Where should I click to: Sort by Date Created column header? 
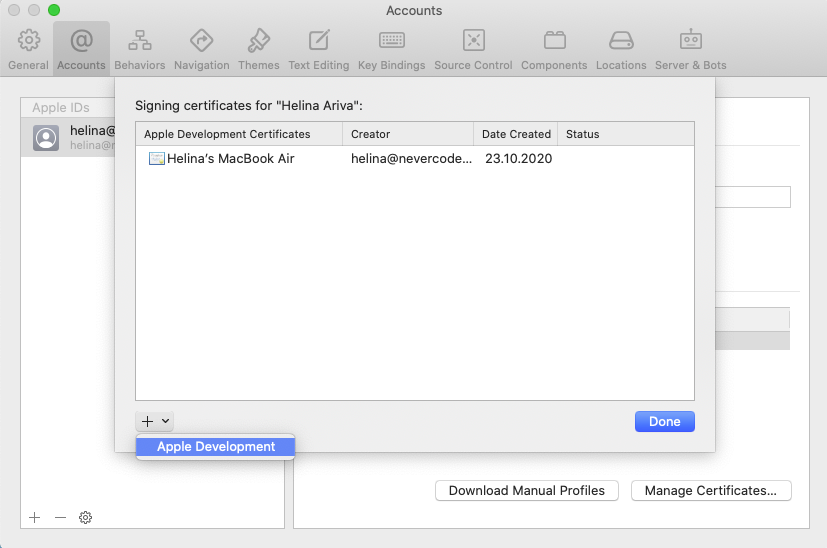[515, 134]
